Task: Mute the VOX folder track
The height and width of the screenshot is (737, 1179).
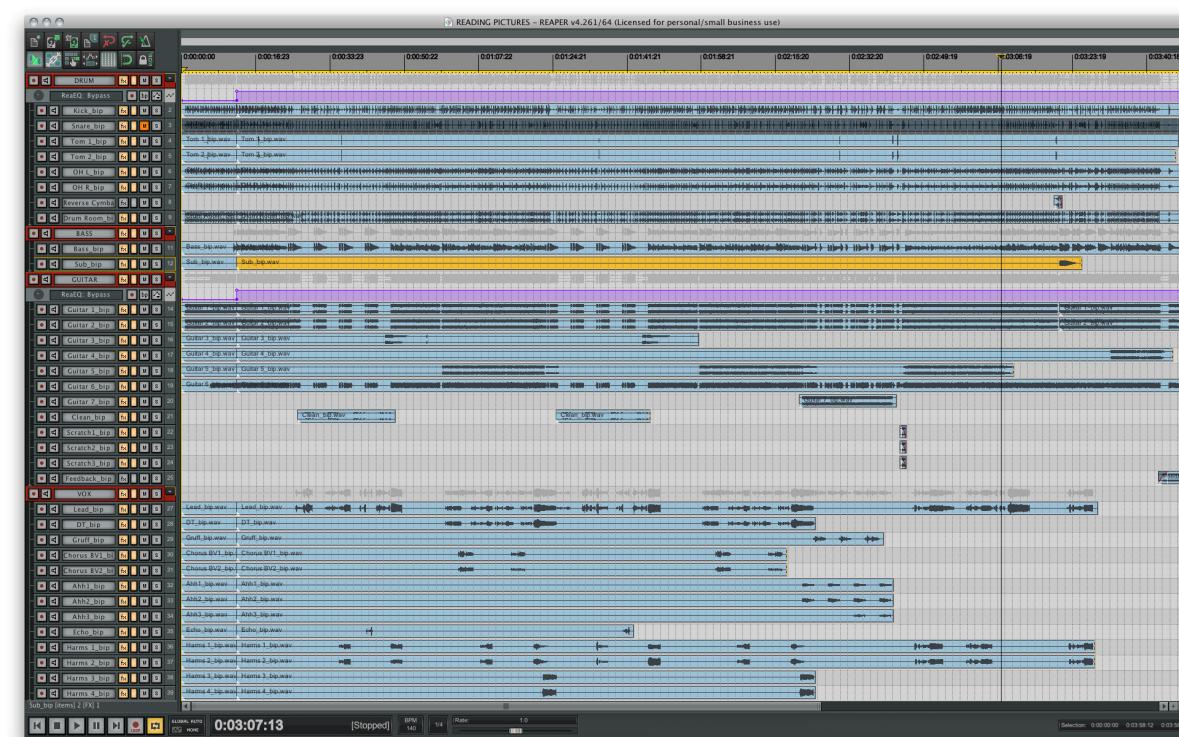Action: 144,494
